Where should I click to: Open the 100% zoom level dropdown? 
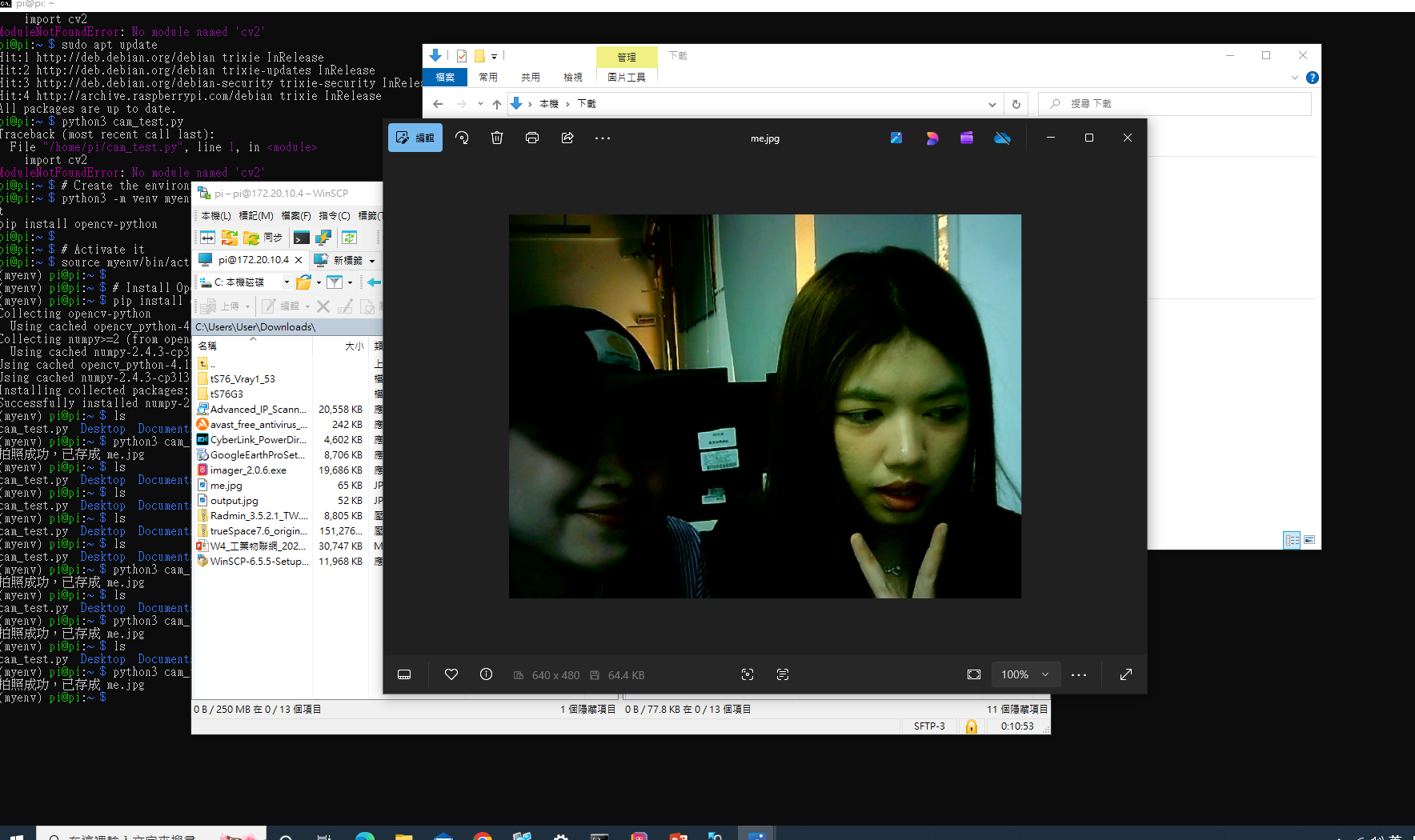tap(1025, 674)
